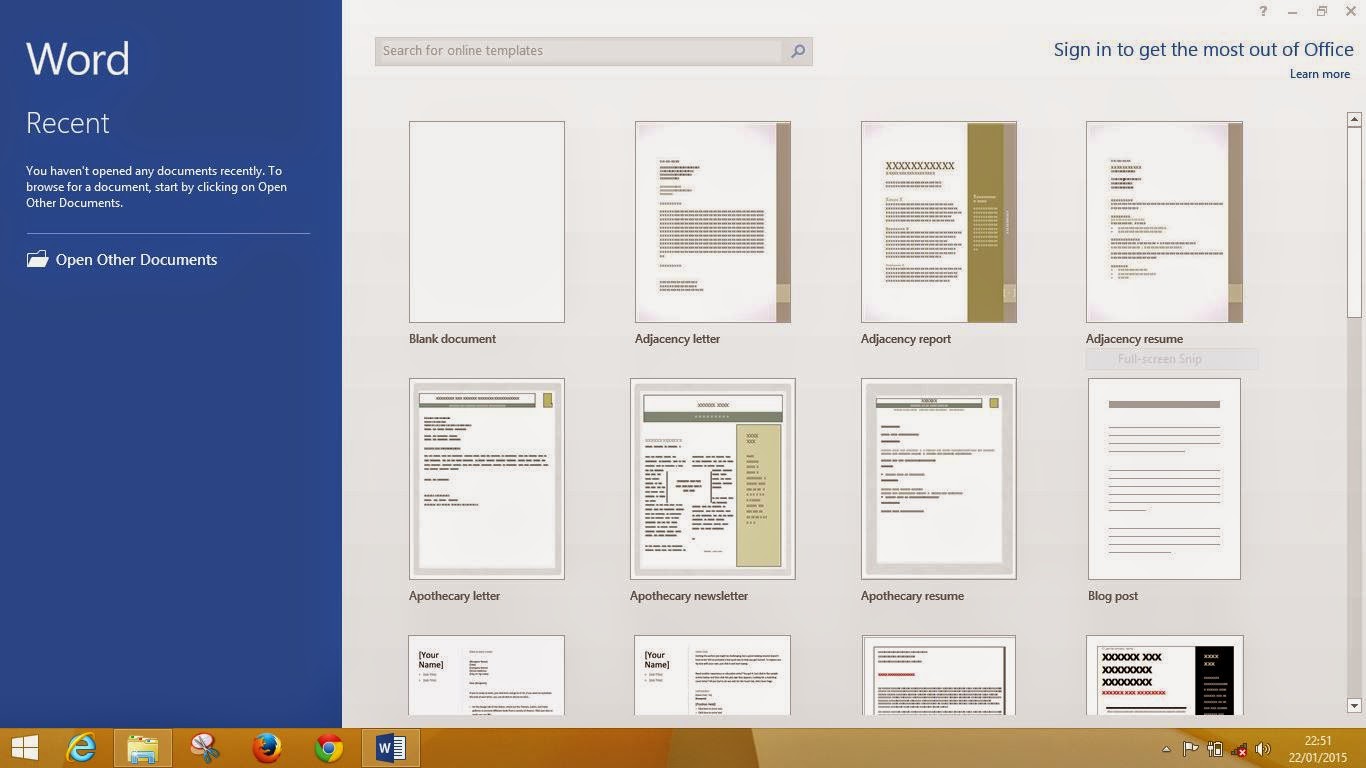1366x768 pixels.
Task: Click the folder icon beside Open Other Documents
Action: [37, 259]
